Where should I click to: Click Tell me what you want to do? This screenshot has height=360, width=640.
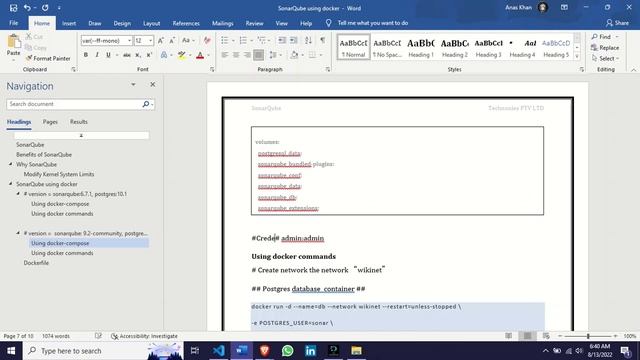373,23
